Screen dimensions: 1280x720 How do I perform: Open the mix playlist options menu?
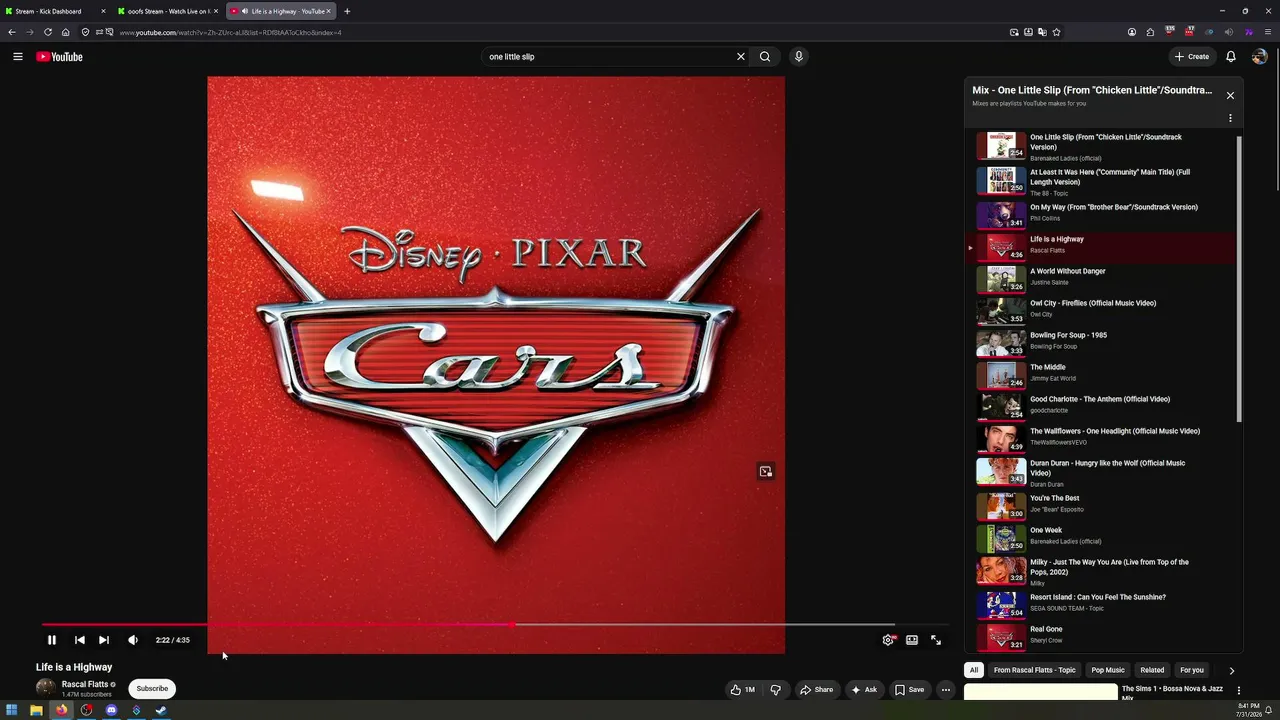1230,118
